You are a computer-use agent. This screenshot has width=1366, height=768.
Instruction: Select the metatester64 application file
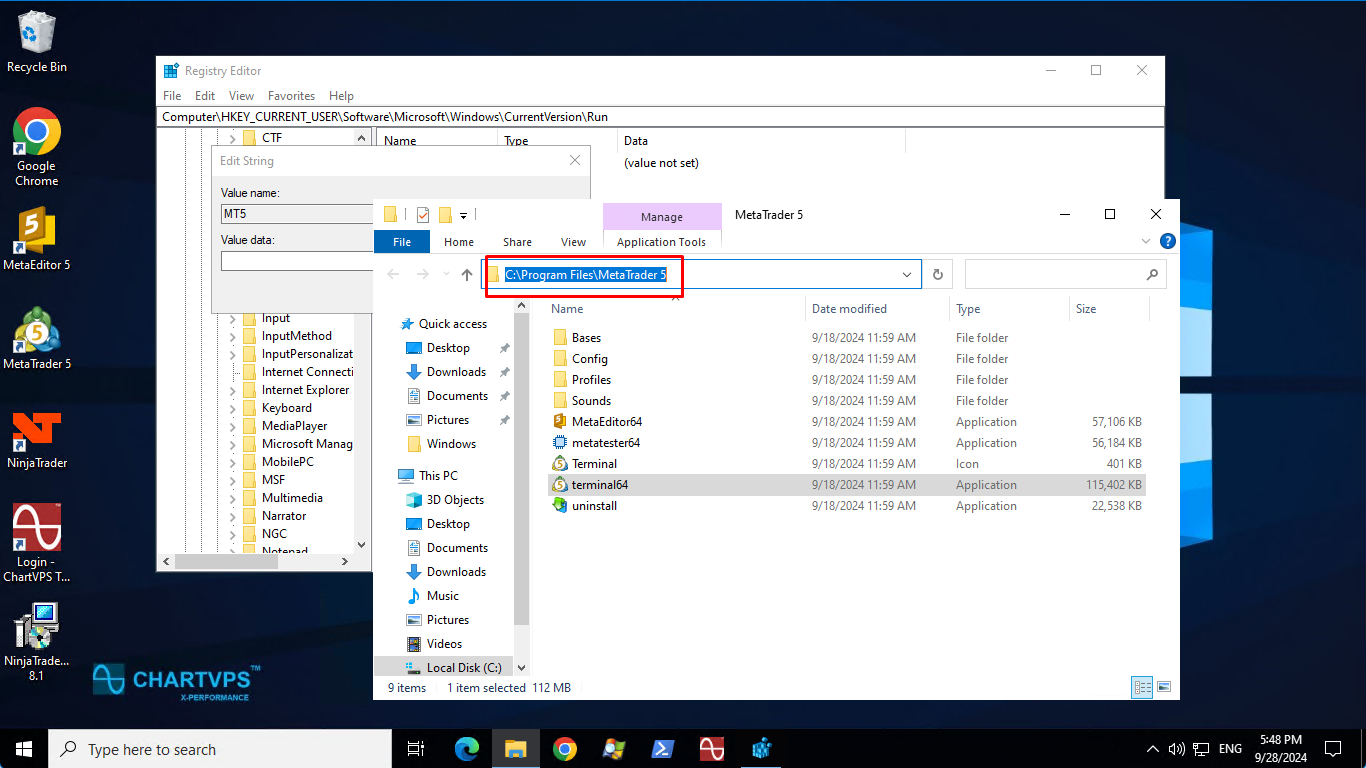605,443
